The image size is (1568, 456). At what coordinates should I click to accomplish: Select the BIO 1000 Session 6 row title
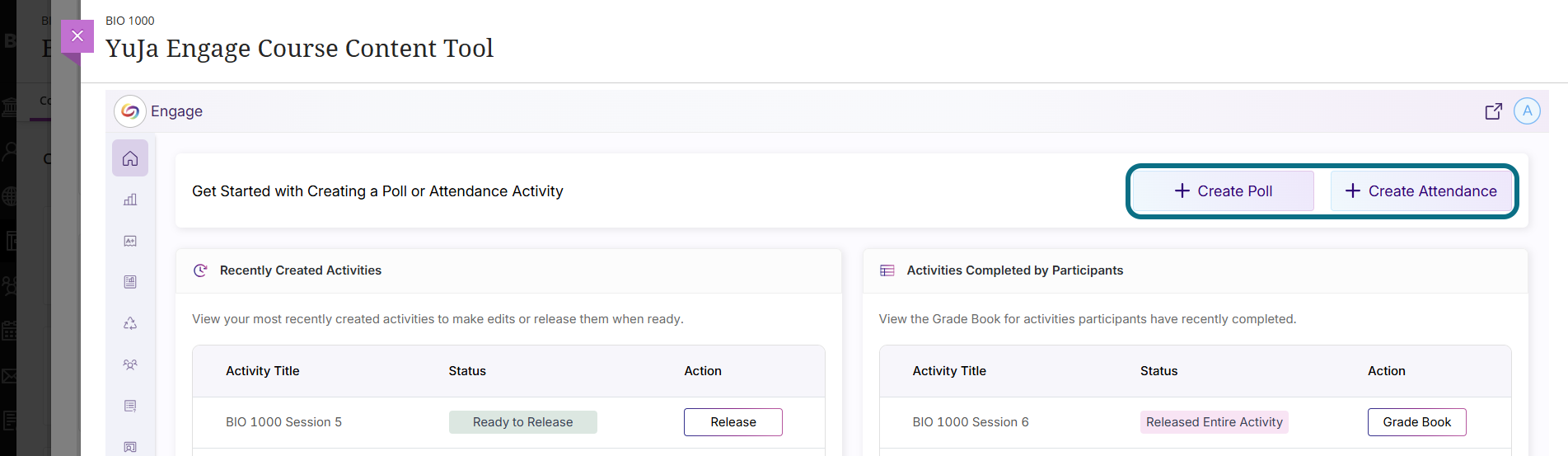click(x=971, y=422)
